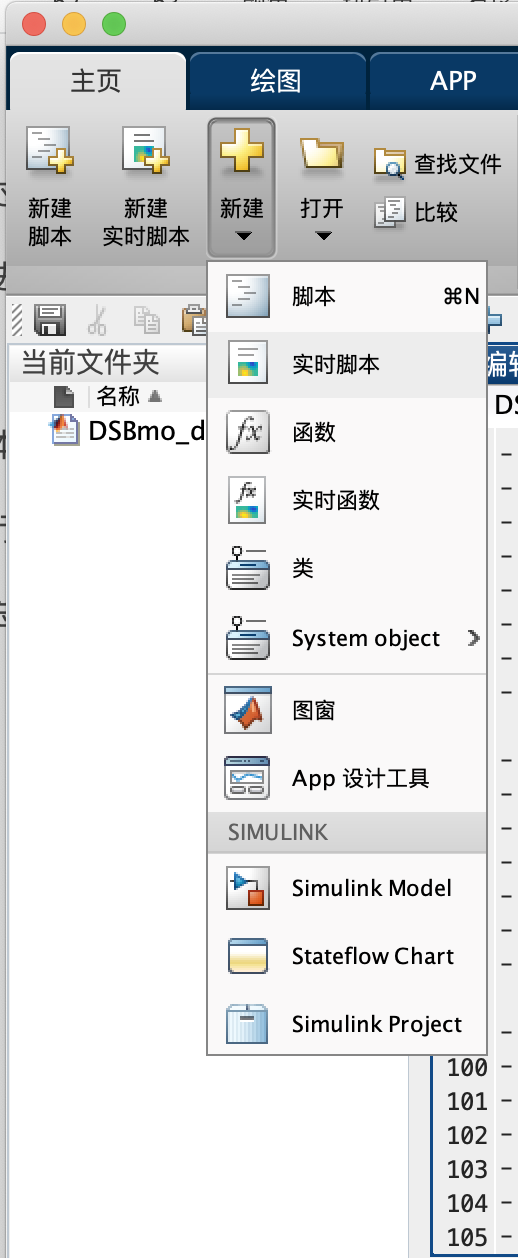This screenshot has height=1258, width=518.
Task: Click the 新建实时脚本 toolbar icon
Action: (x=145, y=150)
